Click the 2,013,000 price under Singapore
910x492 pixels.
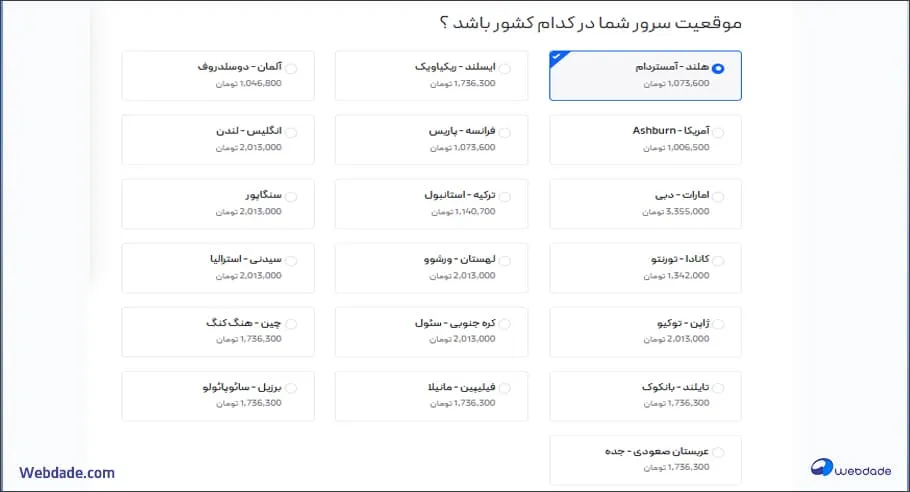coord(248,212)
